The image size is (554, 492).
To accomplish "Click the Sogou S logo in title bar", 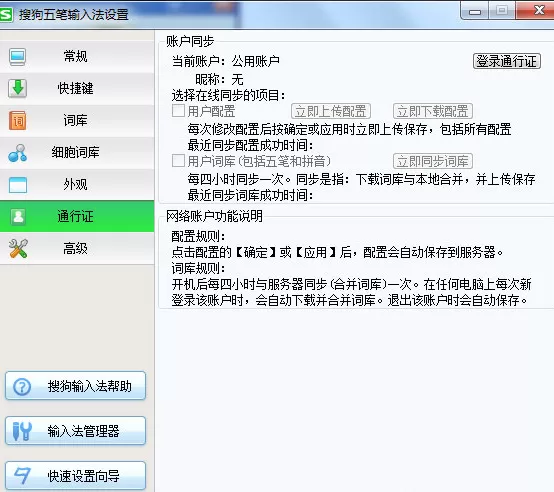I will tap(6, 14).
